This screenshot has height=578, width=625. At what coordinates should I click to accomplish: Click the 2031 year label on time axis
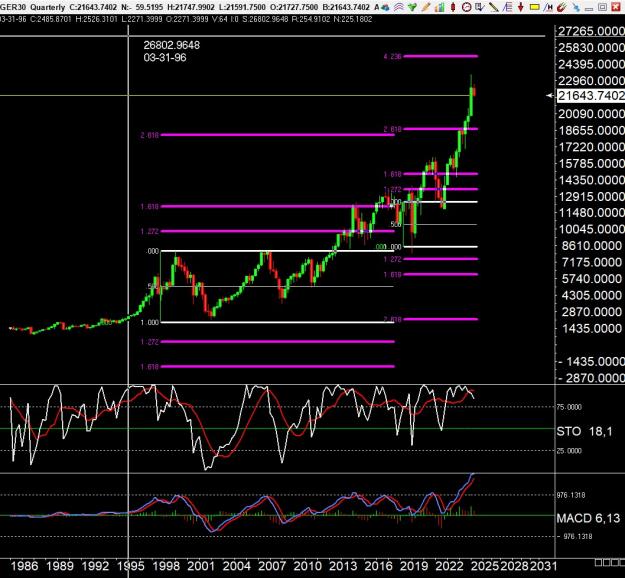click(543, 566)
